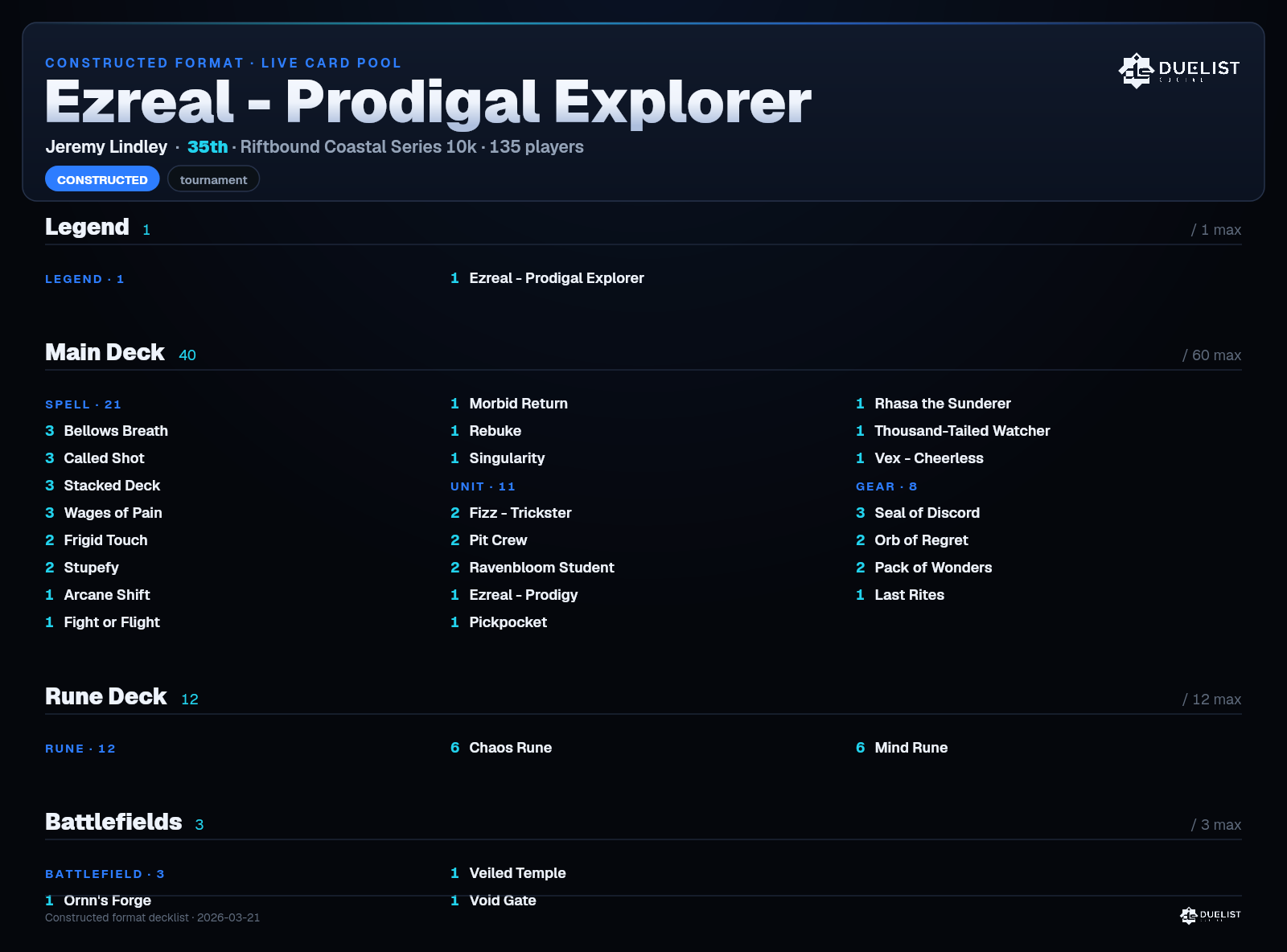Select the CONSTRUCTED format badge

[102, 179]
